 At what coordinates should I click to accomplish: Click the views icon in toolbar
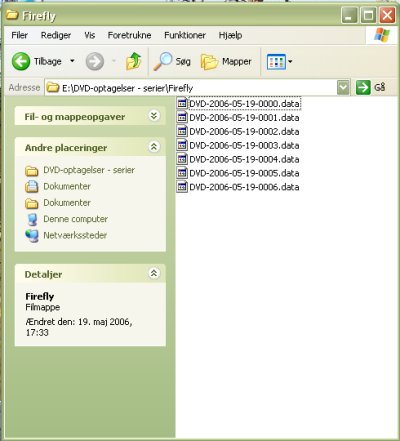pos(276,62)
